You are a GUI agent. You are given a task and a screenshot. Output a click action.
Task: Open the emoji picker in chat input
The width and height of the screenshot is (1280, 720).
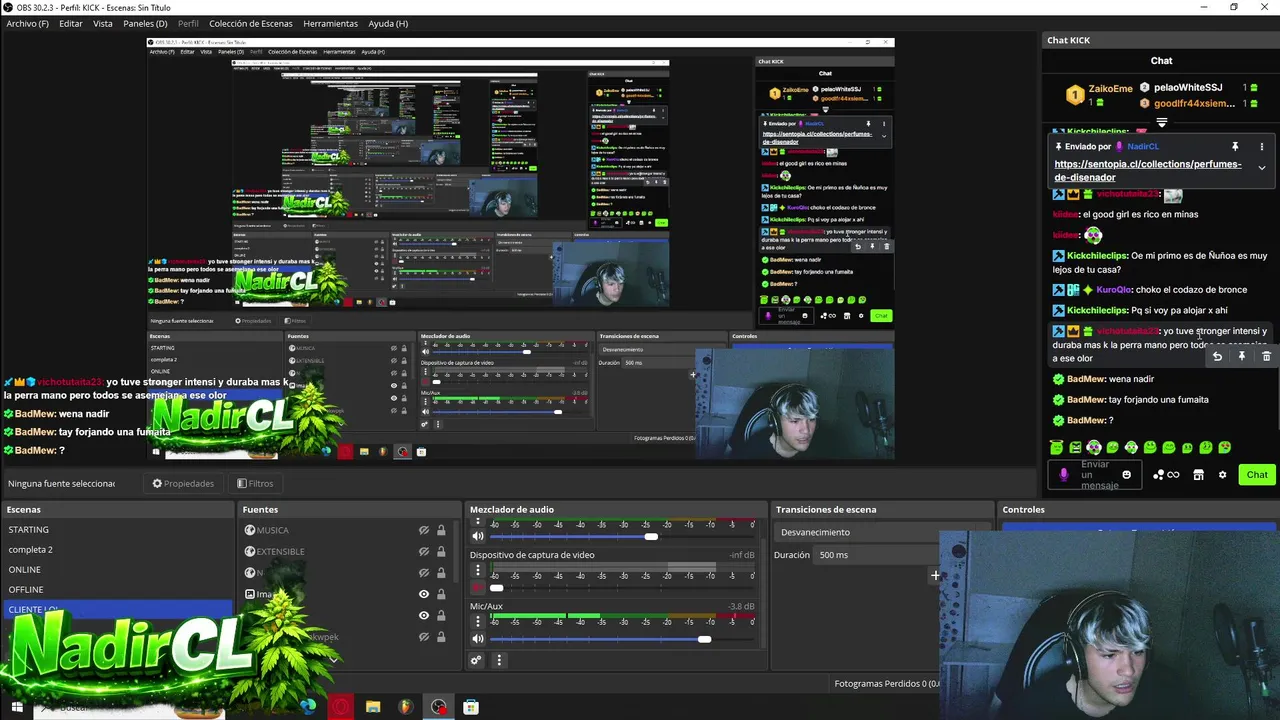1127,475
